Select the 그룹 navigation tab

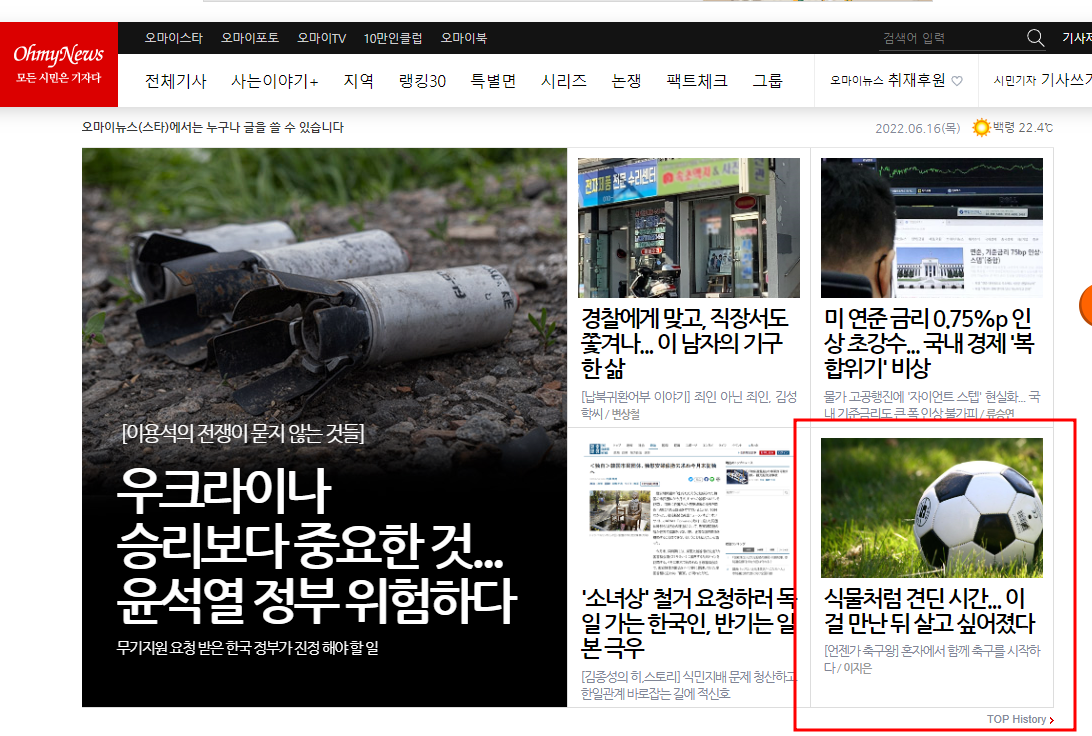click(767, 81)
